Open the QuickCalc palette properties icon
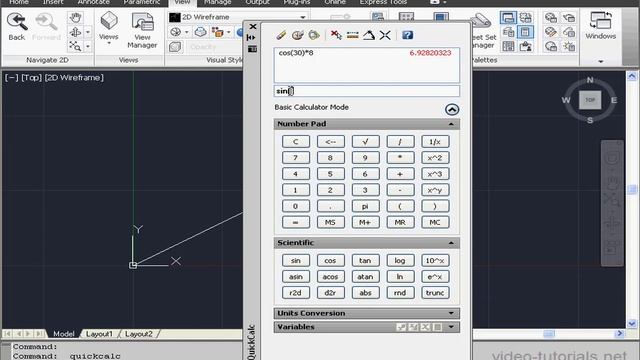This screenshot has height=360, width=640. pyautogui.click(x=252, y=49)
